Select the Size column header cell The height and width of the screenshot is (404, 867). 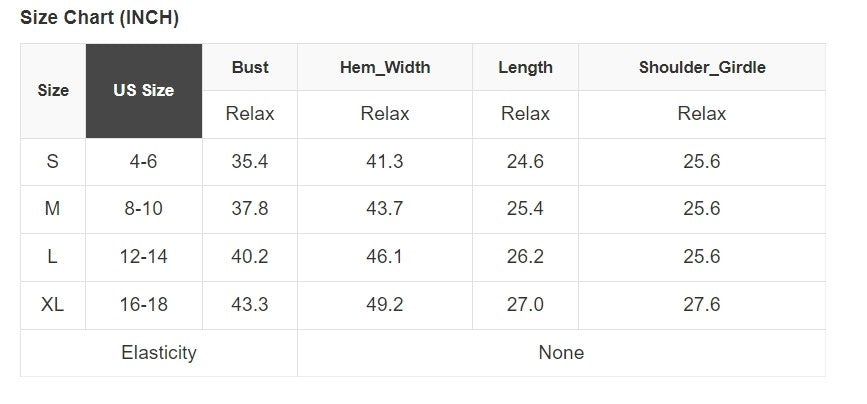tap(53, 90)
